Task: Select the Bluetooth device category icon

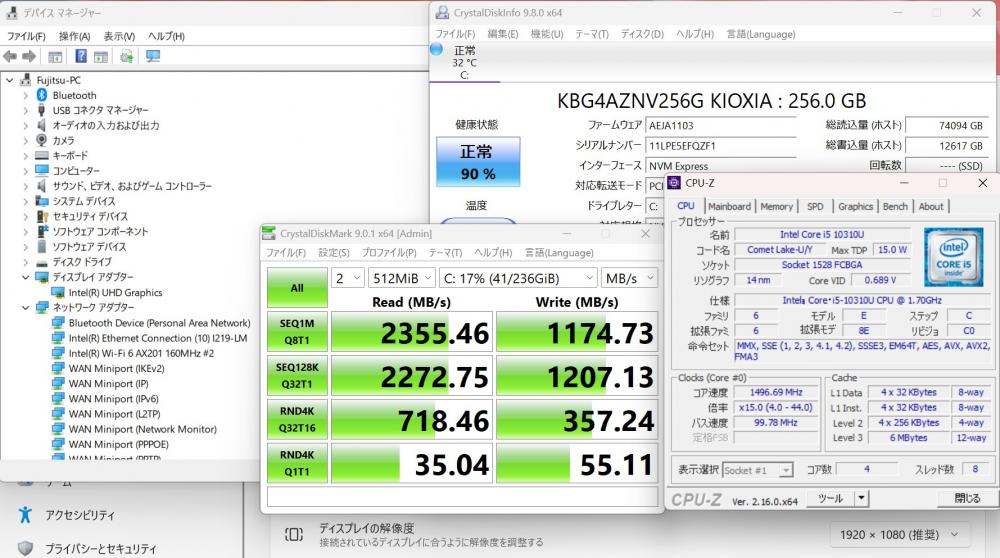Action: (x=42, y=95)
